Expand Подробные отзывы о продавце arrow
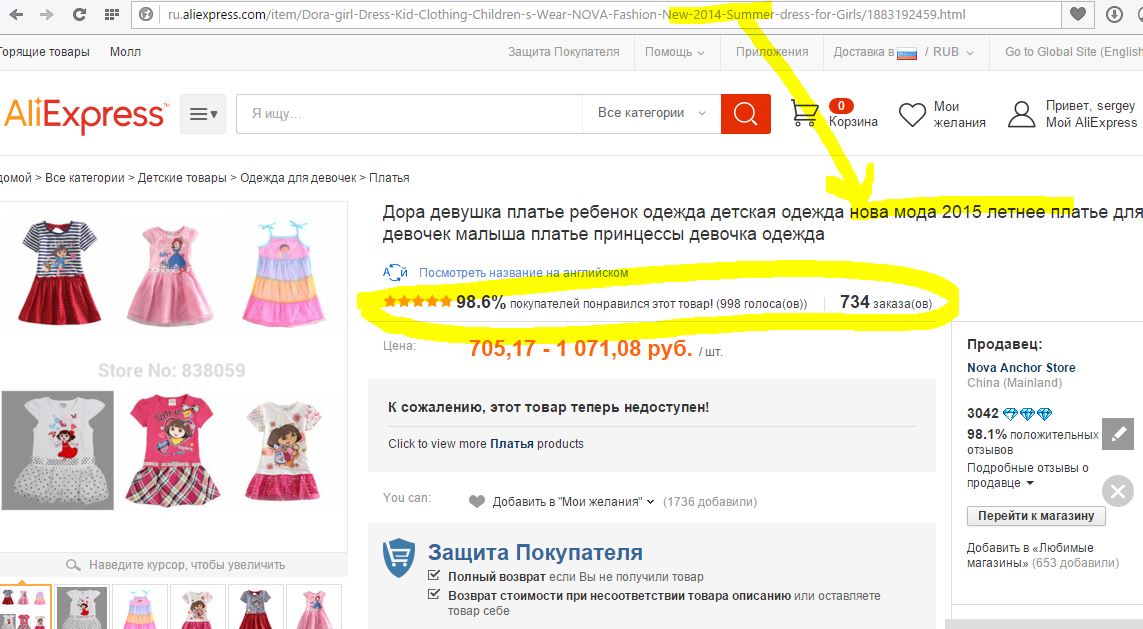Screen dimensions: 1143x629 1030,483
